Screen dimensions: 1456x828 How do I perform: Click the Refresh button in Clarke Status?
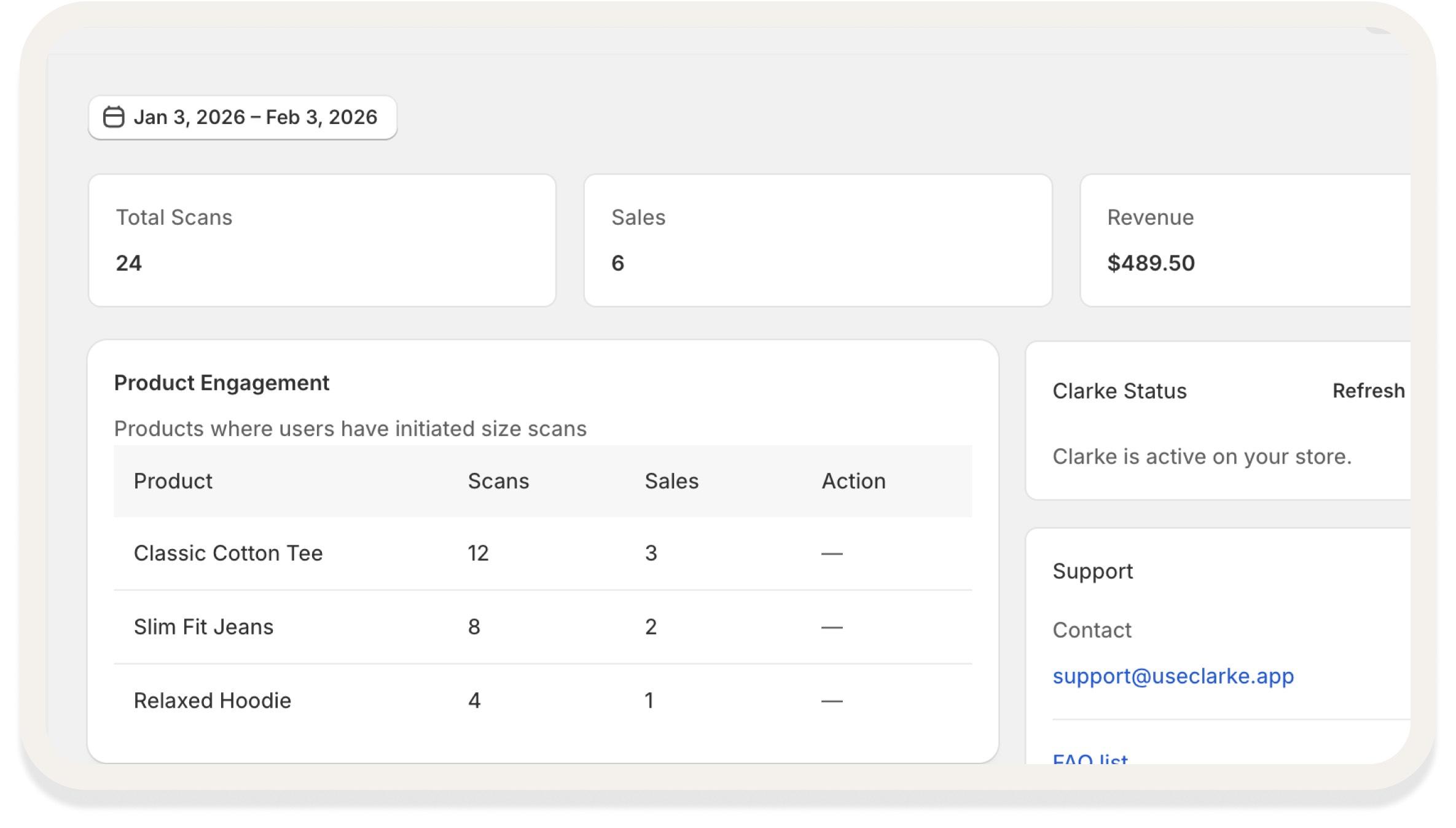pyautogui.click(x=1368, y=391)
